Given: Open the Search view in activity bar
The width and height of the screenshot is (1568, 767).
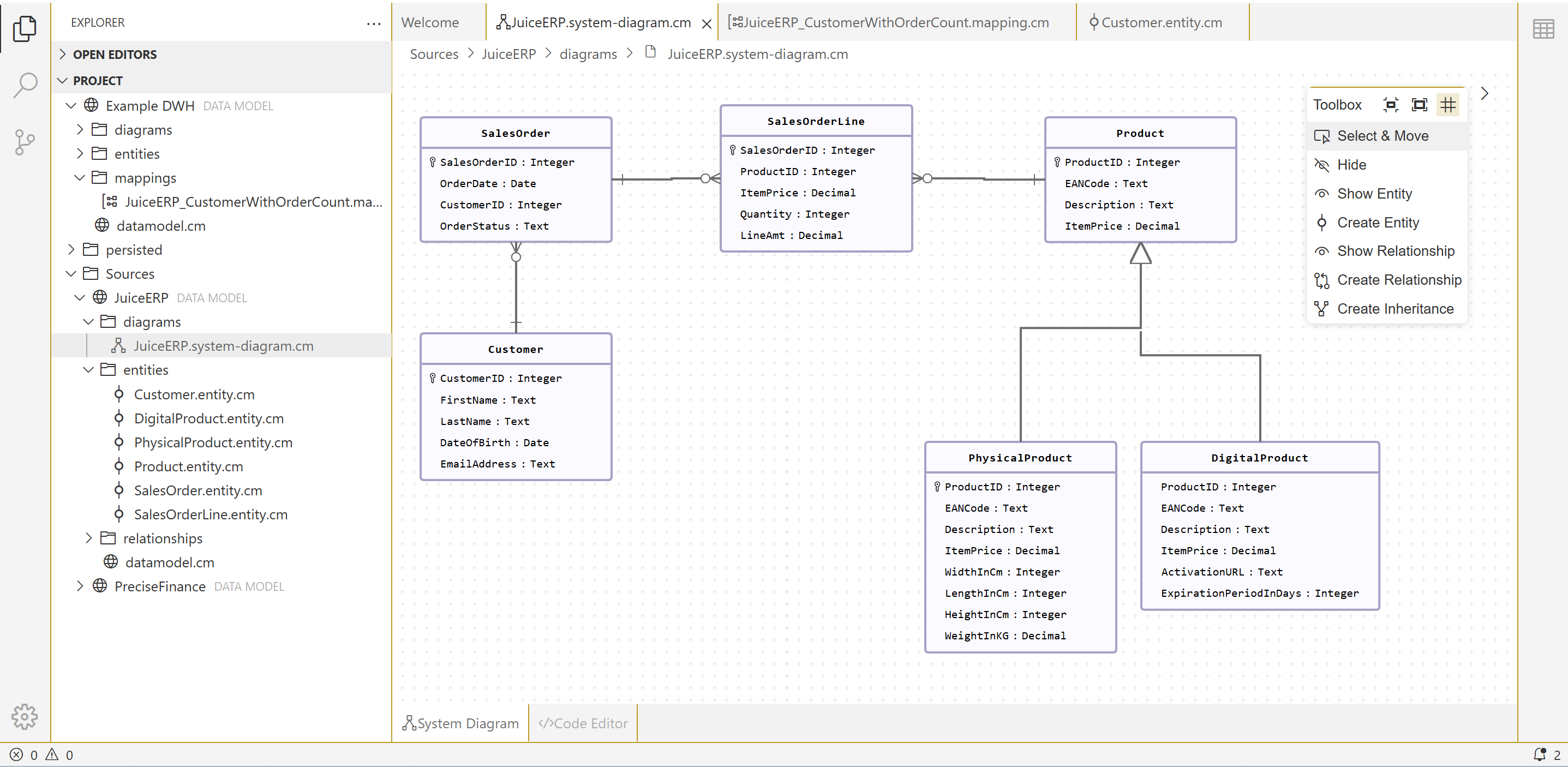Looking at the screenshot, I should coord(25,85).
